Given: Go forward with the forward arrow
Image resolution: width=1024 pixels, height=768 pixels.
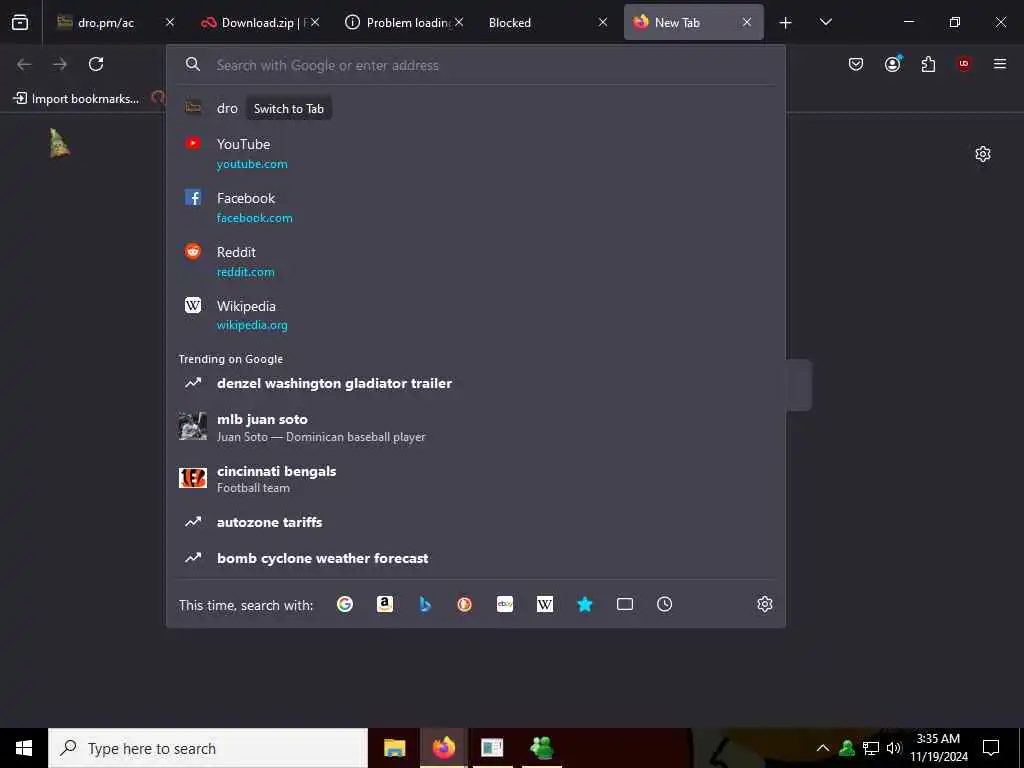Looking at the screenshot, I should pos(60,64).
